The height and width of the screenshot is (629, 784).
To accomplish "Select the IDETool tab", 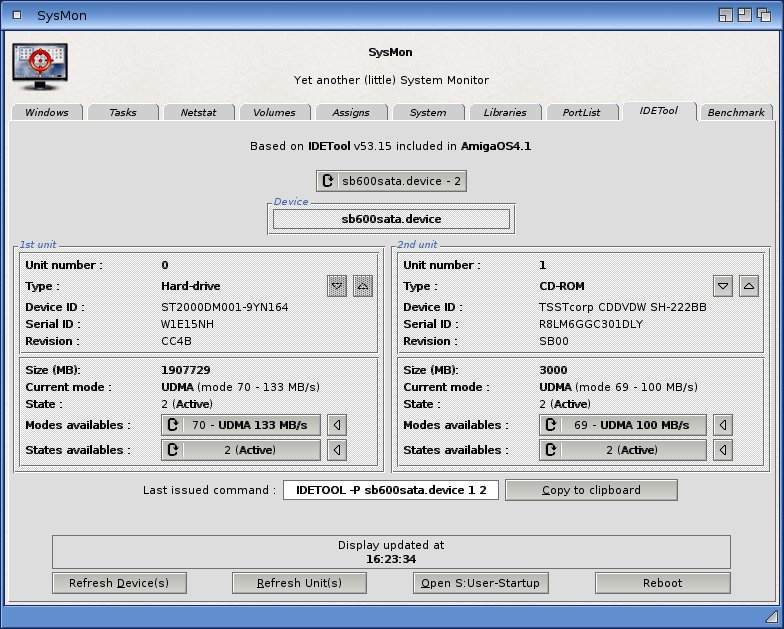I will coord(659,110).
